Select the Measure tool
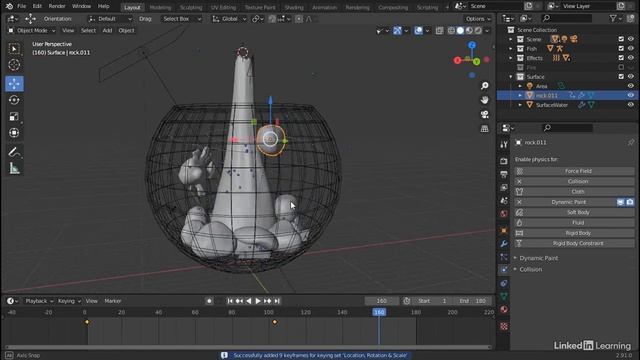 [14, 168]
